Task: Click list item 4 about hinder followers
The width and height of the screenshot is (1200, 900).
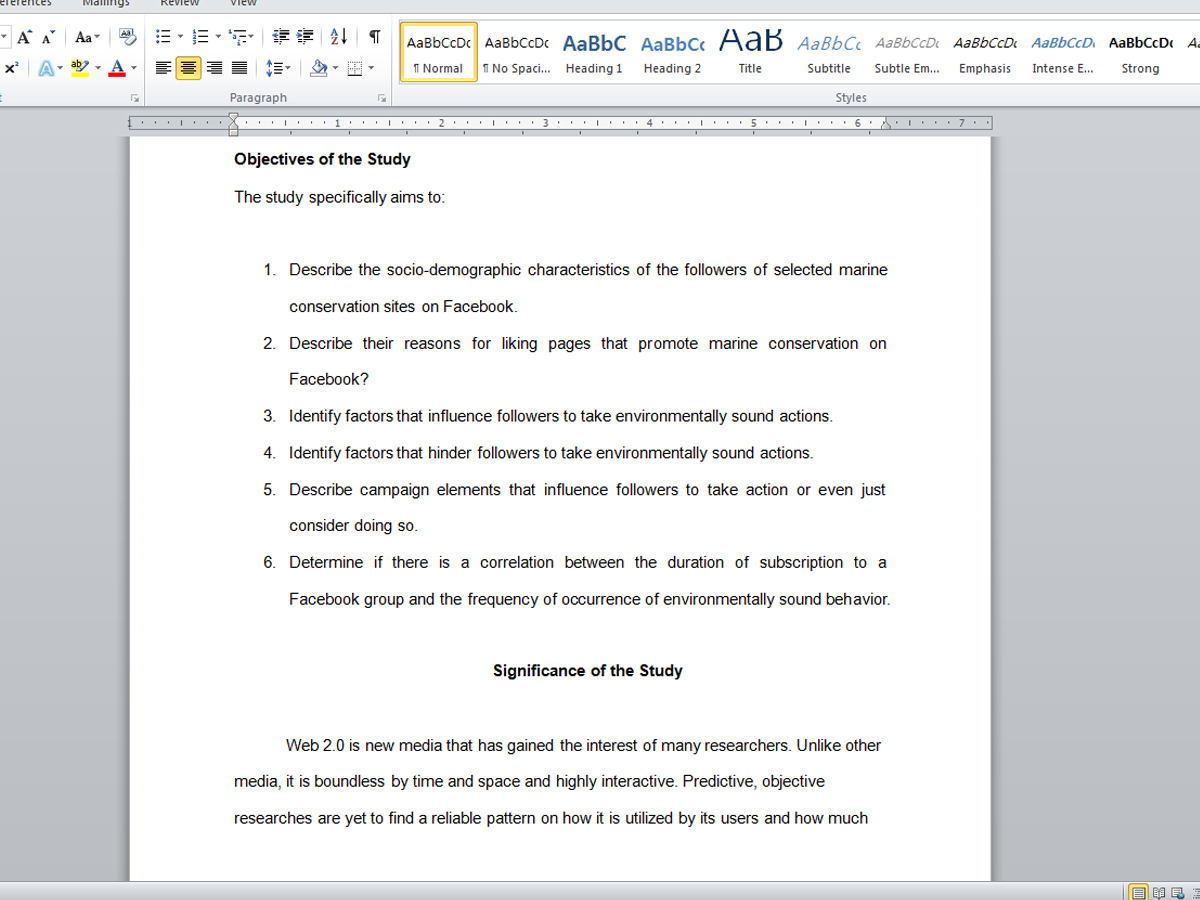Action: (551, 453)
